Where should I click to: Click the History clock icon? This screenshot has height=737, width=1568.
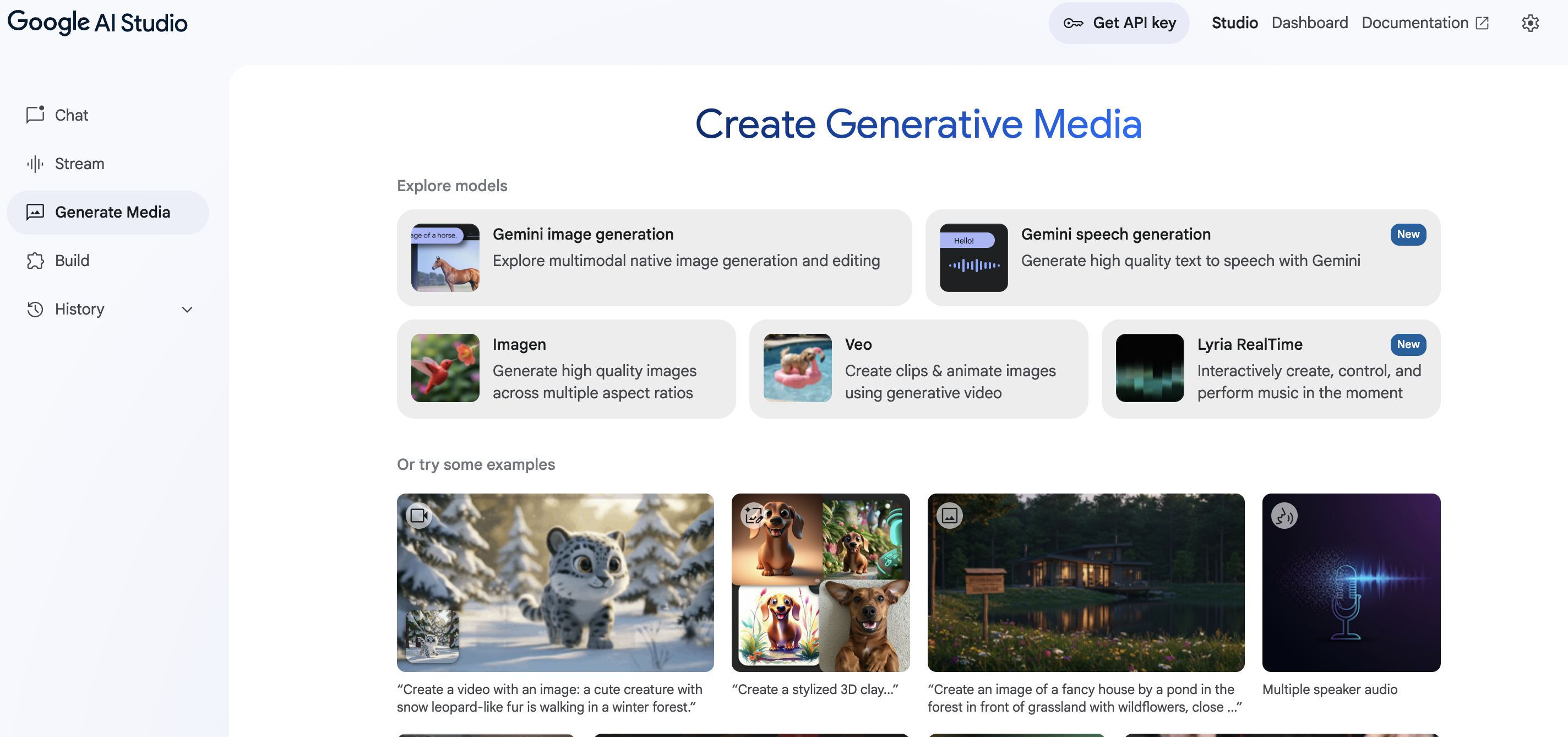click(x=35, y=309)
